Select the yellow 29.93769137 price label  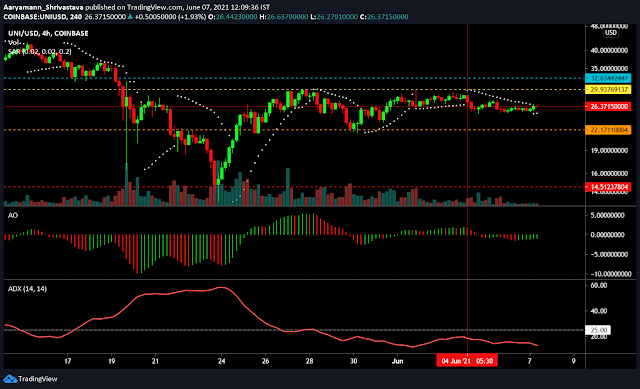(x=608, y=89)
